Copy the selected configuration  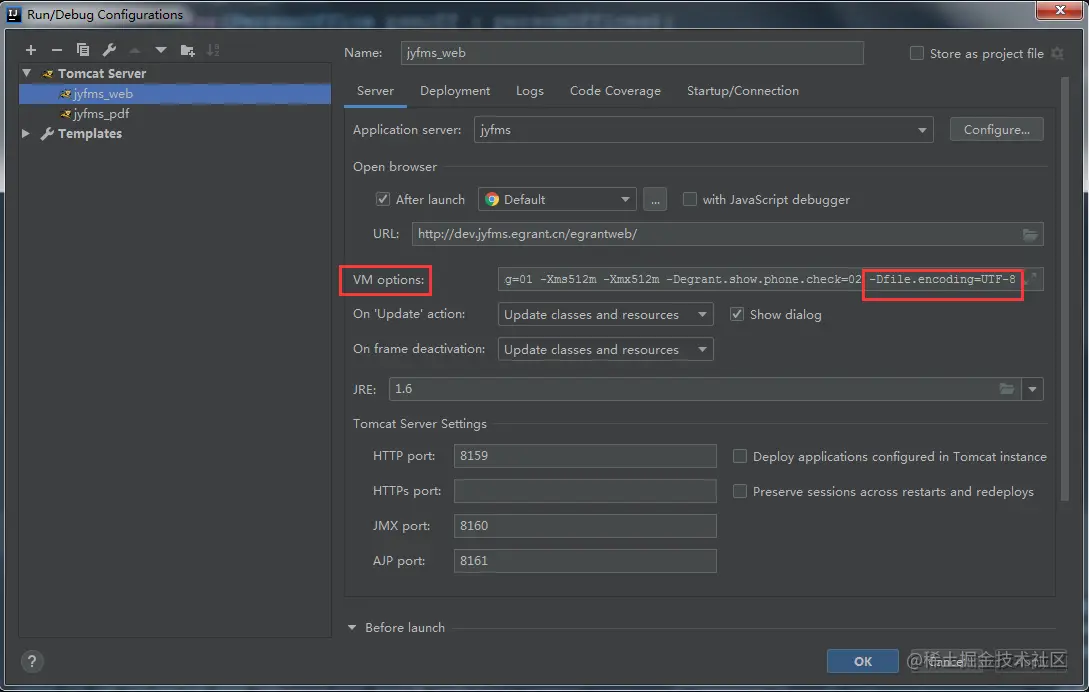tap(83, 50)
